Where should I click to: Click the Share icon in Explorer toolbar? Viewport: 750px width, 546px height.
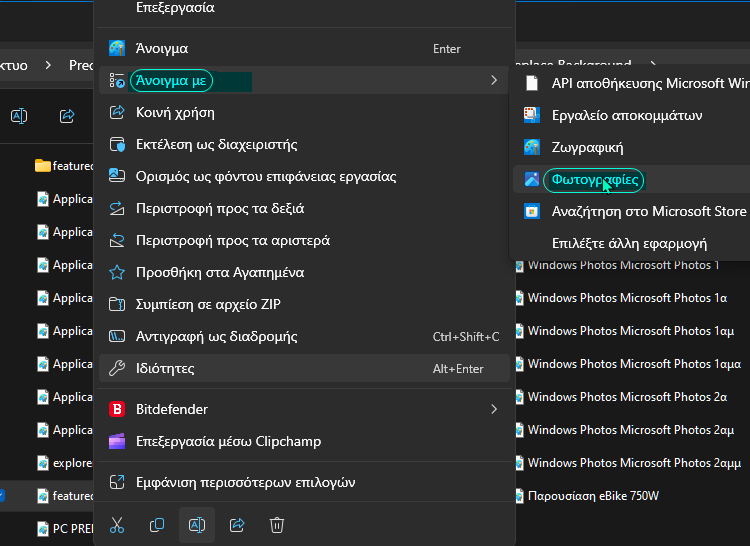pos(67,116)
